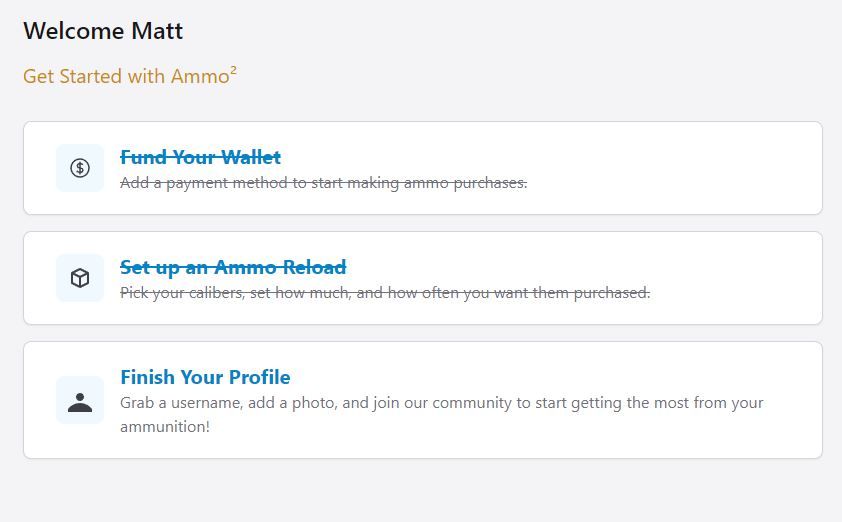Click the word 'ammunition!' in the profile card
842x522 pixels.
point(165,427)
